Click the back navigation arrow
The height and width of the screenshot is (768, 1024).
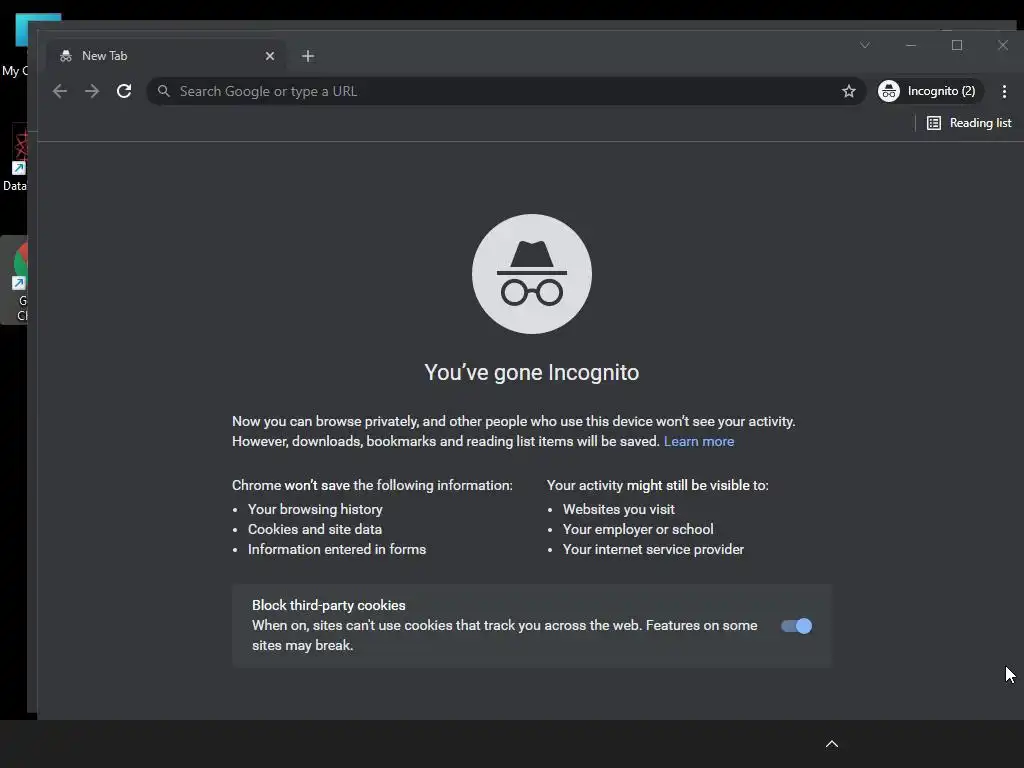click(59, 91)
